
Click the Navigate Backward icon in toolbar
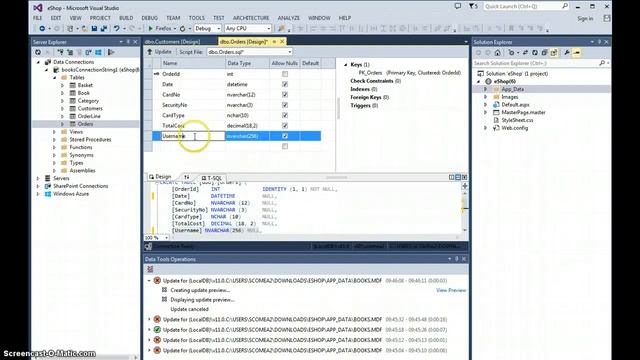click(x=42, y=29)
